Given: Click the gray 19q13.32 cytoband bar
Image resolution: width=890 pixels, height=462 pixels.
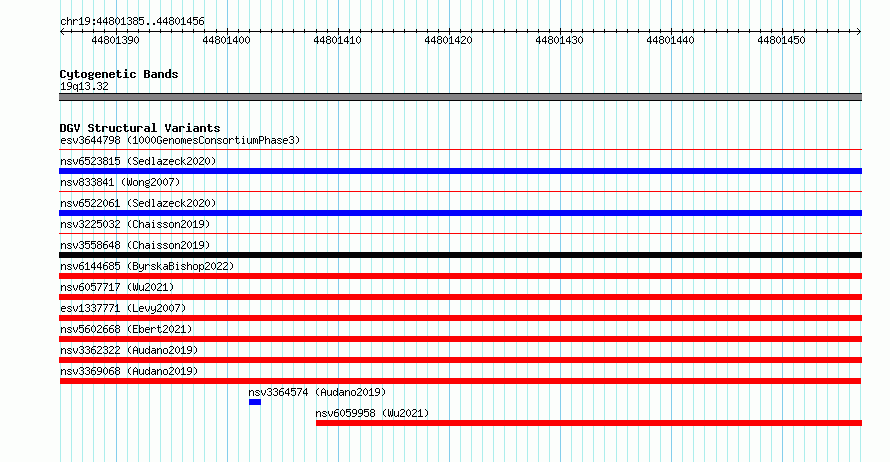Looking at the screenshot, I should (460, 97).
